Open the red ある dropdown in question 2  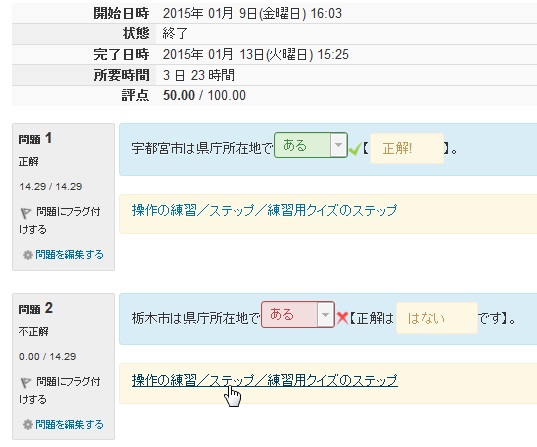298,314
